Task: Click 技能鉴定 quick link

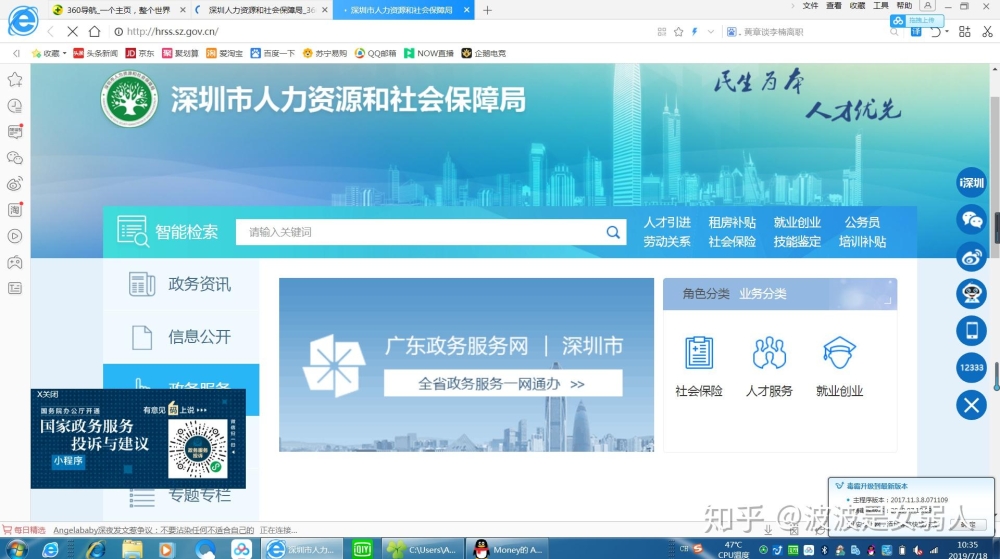Action: click(797, 242)
